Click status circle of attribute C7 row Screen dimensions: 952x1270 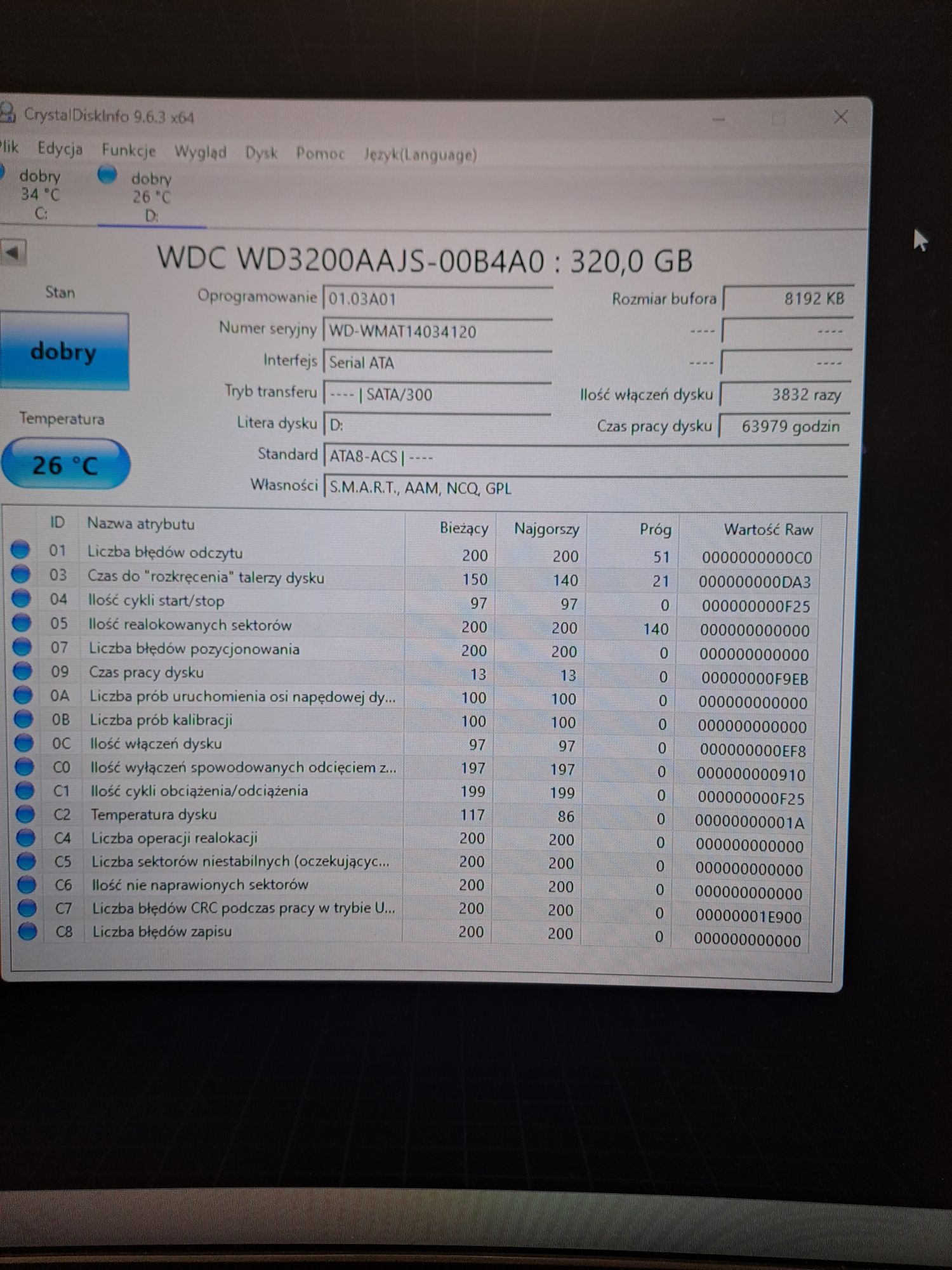click(x=27, y=907)
